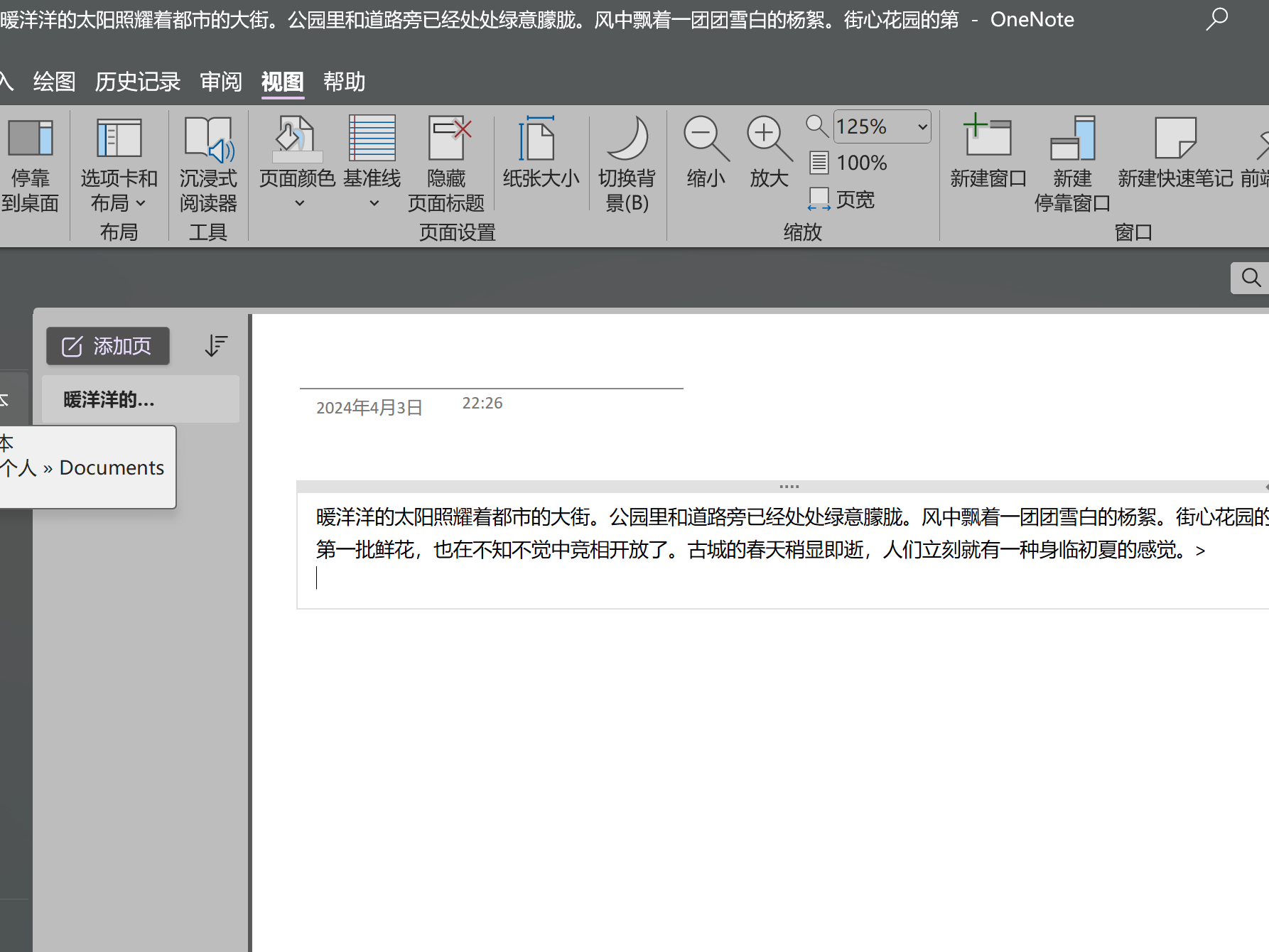Click the Rule Lines grid icon
Viewport: 1269px width, 952px height.
(372, 138)
